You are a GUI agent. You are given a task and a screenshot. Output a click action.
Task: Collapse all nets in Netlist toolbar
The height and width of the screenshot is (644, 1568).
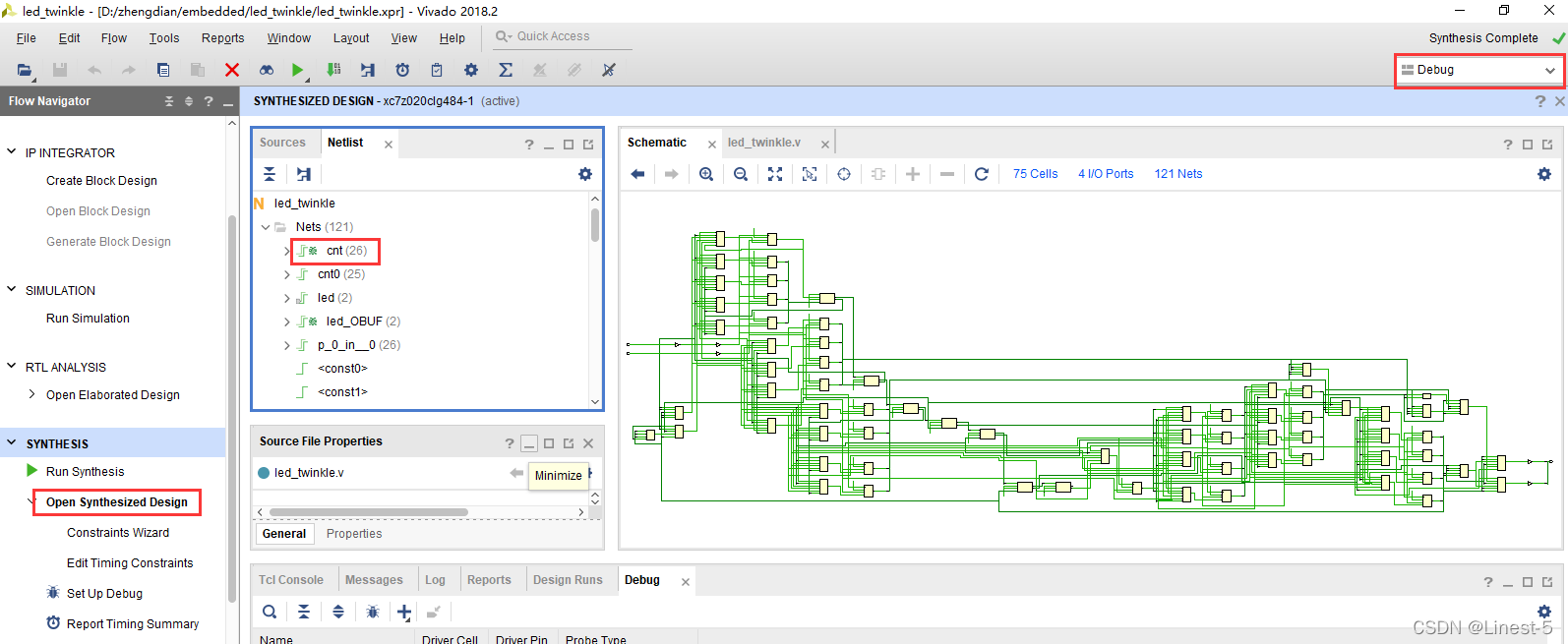coord(270,174)
